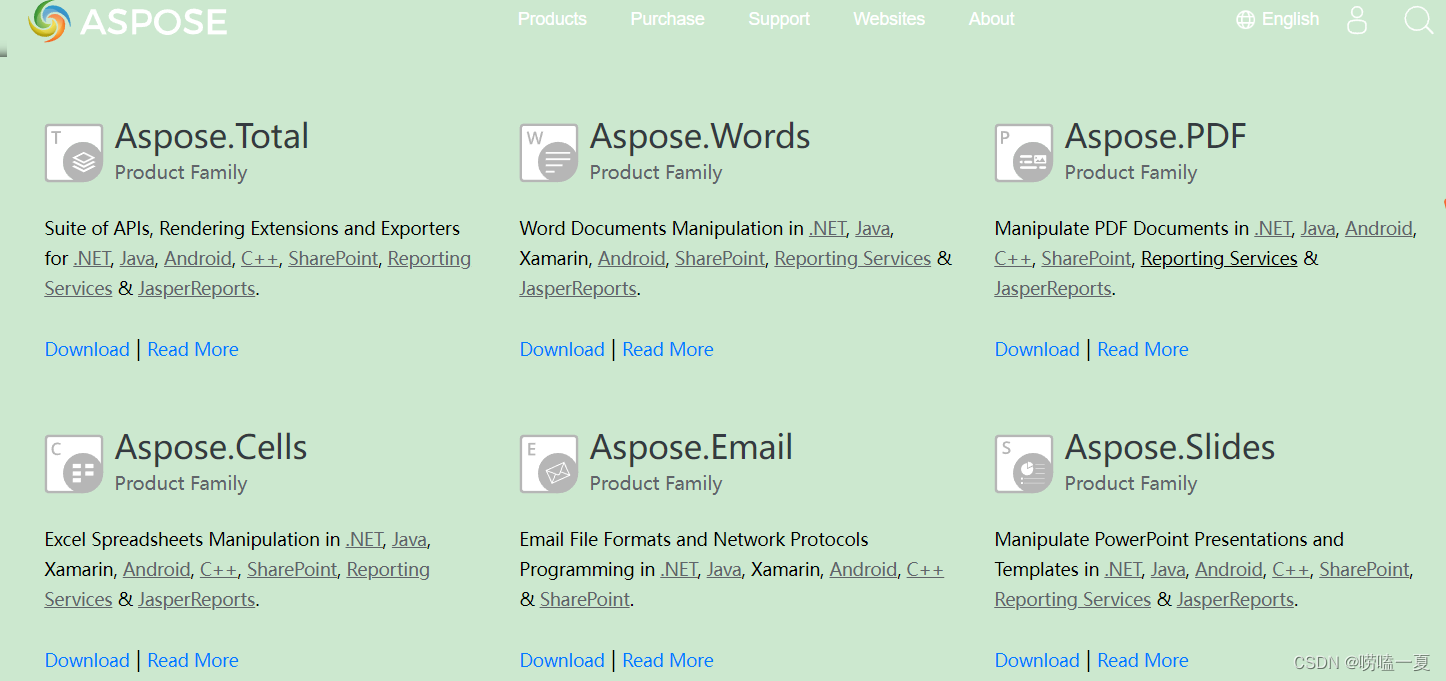Click the globe language icon
This screenshot has width=1446, height=681.
(1245, 20)
